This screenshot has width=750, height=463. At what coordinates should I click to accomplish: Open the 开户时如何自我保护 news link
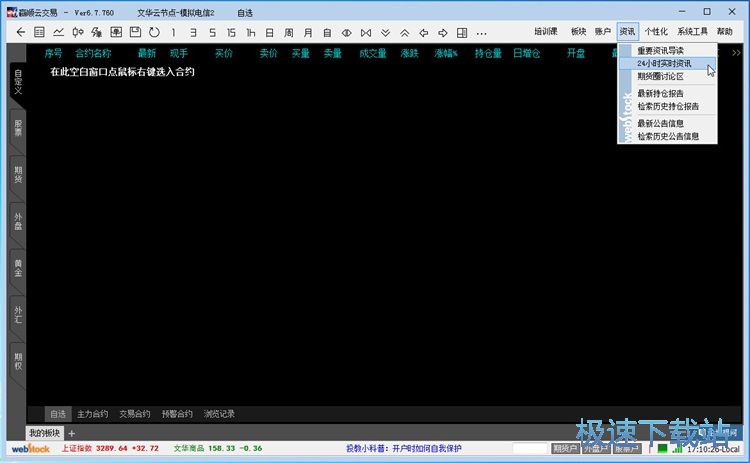pyautogui.click(x=427, y=449)
